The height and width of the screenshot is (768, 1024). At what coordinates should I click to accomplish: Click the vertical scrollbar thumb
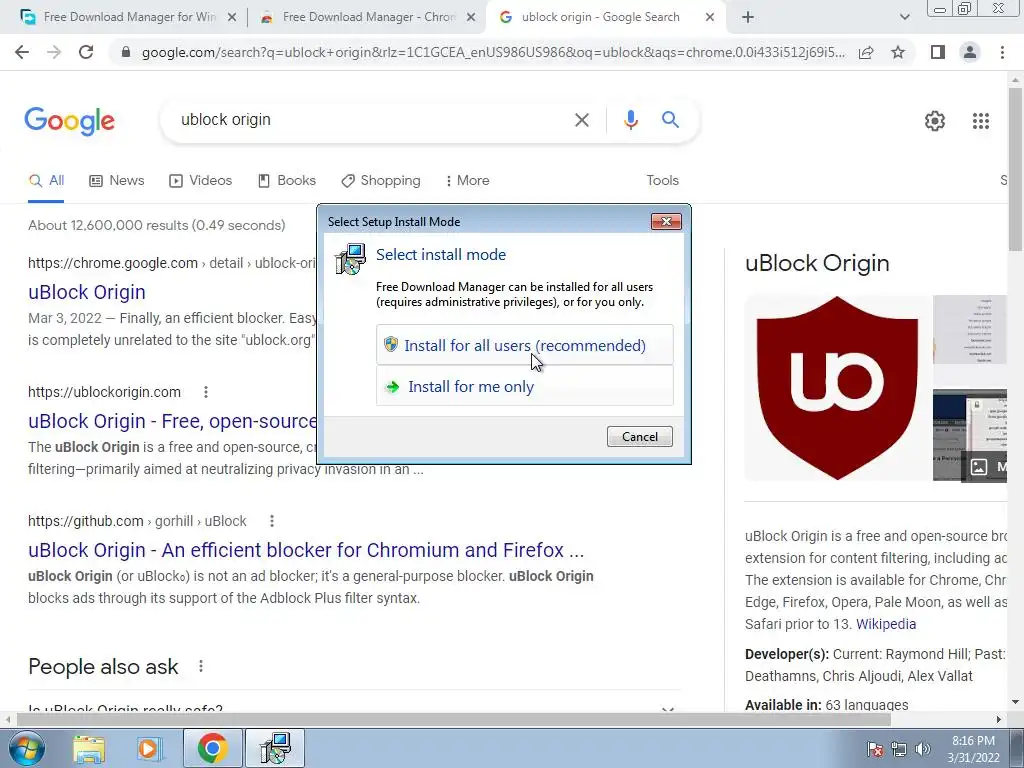pos(1016,168)
